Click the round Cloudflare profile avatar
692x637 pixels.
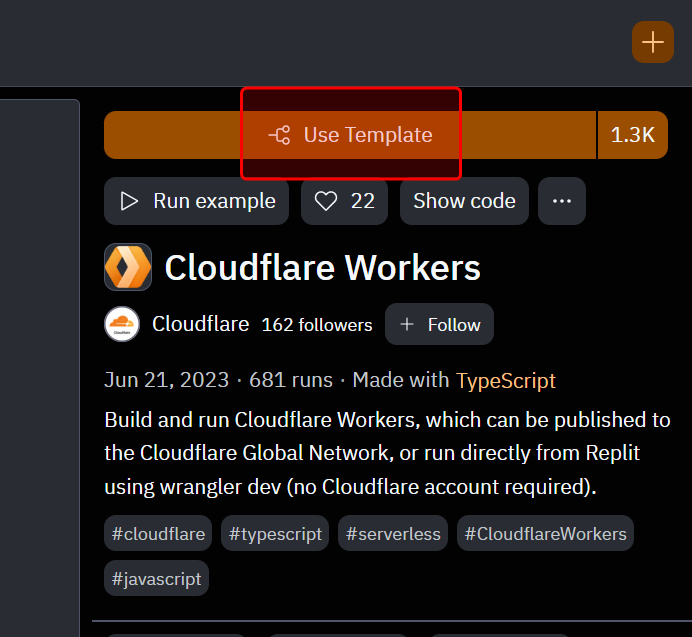[122, 324]
